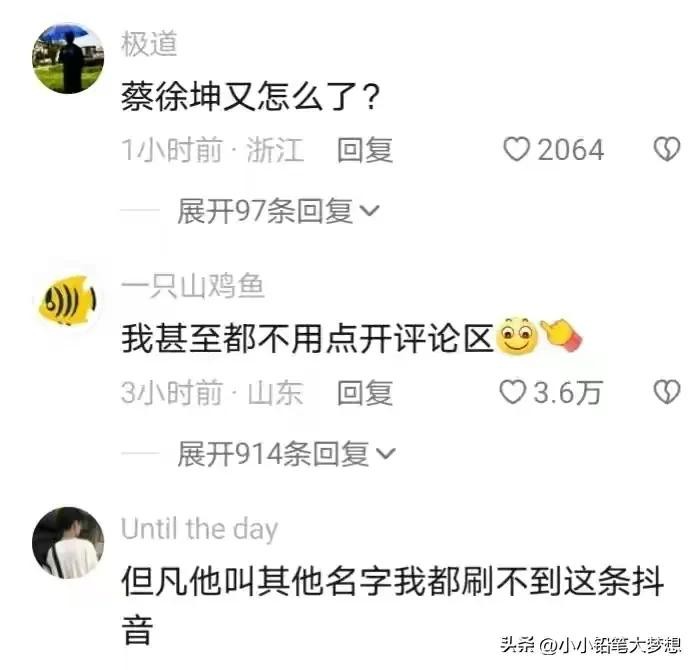Open Until the day's avatar profile
The height and width of the screenshot is (670, 698).
(x=68, y=543)
